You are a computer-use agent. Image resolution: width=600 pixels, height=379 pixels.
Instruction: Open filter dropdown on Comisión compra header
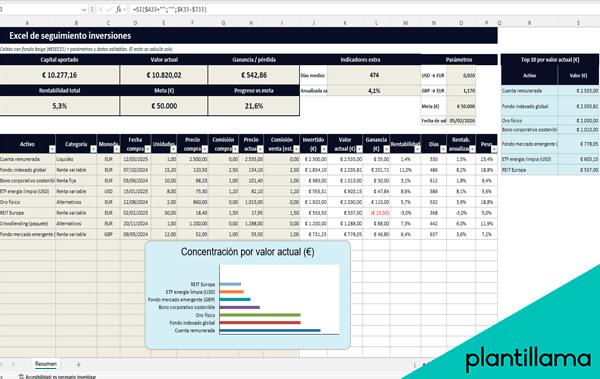(235, 149)
